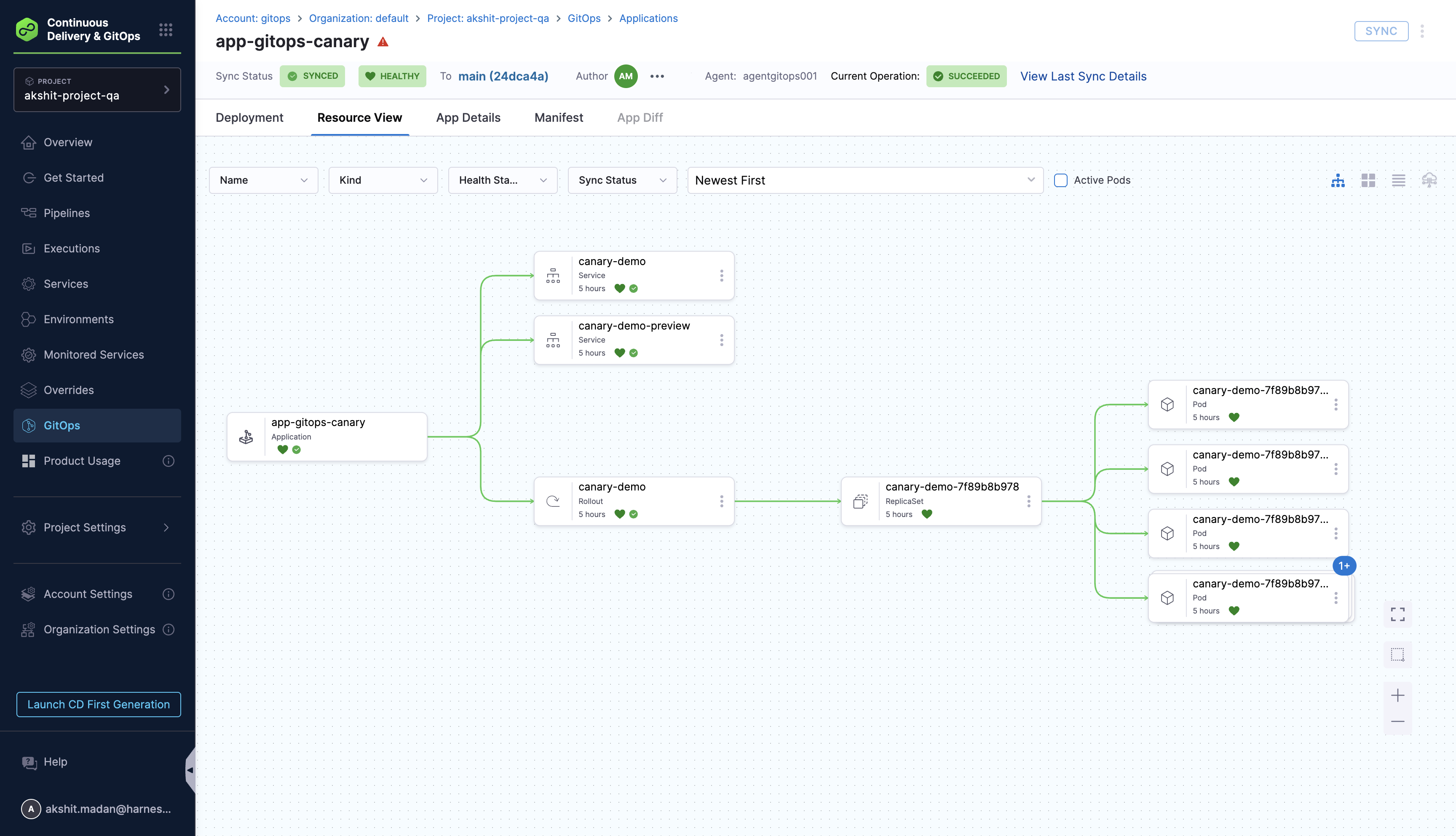The width and height of the screenshot is (1456, 836).
Task: Select the region selection icon below fullscreen
Action: click(1398, 654)
